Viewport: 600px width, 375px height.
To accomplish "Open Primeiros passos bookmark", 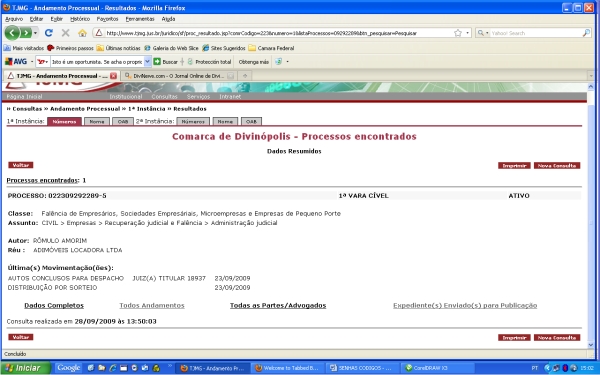I will pos(70,48).
